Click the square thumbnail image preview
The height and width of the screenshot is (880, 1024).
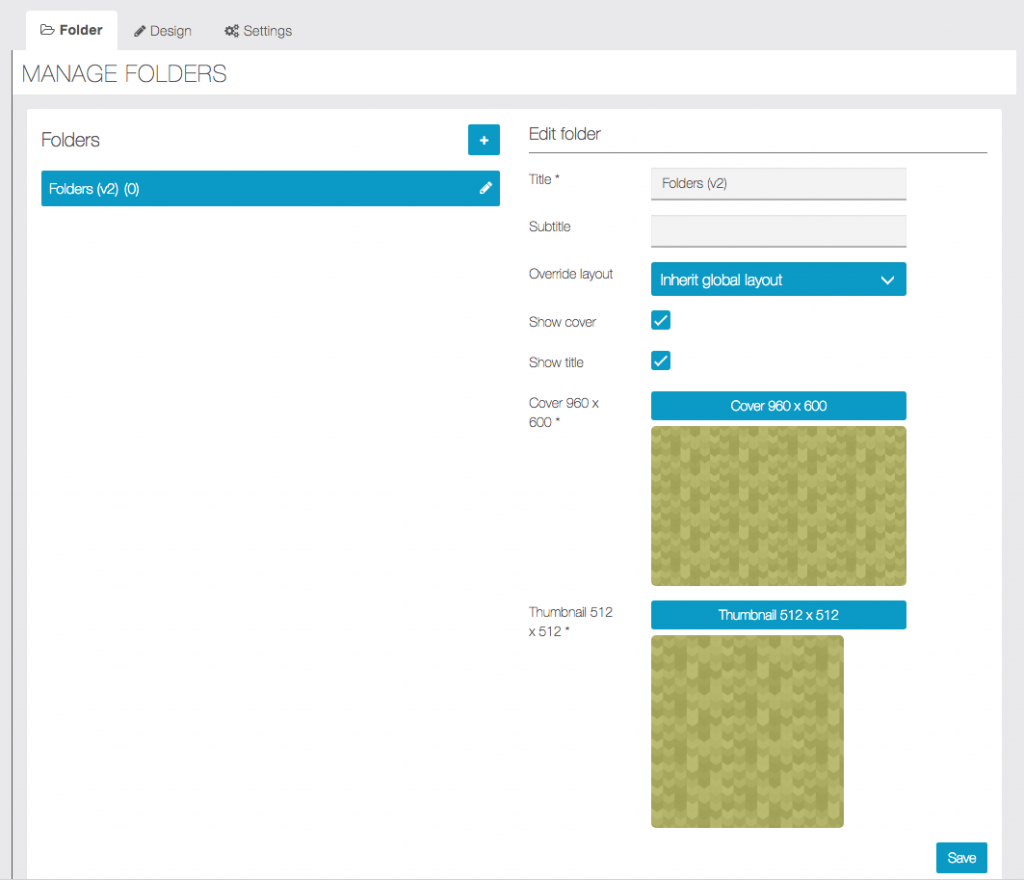[747, 731]
